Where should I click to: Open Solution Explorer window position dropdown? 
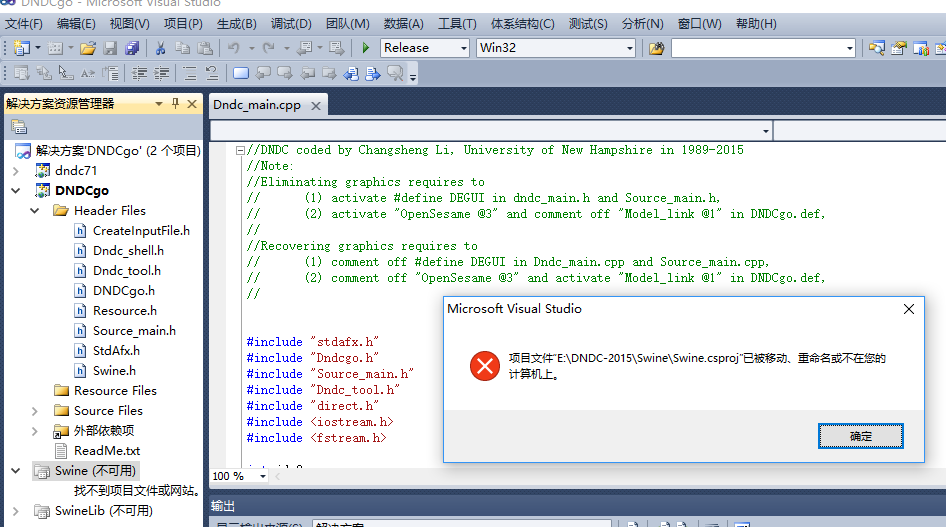[159, 104]
